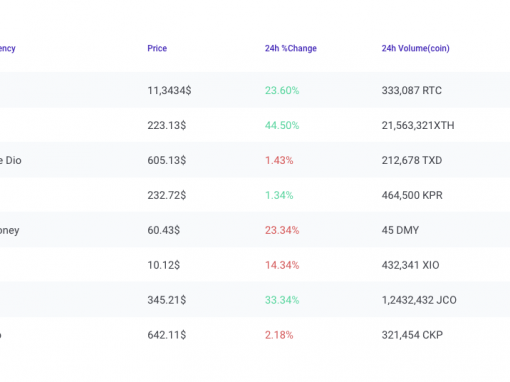Click the 1,2432,432 JCO volume cell

(x=419, y=300)
